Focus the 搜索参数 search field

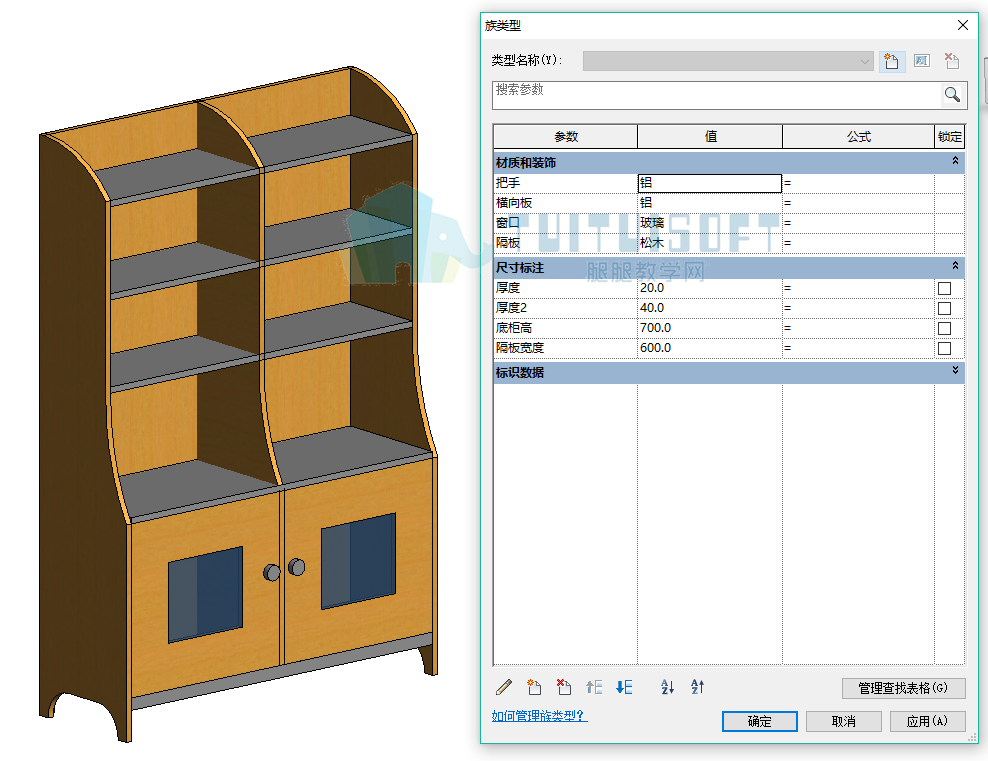(716, 95)
